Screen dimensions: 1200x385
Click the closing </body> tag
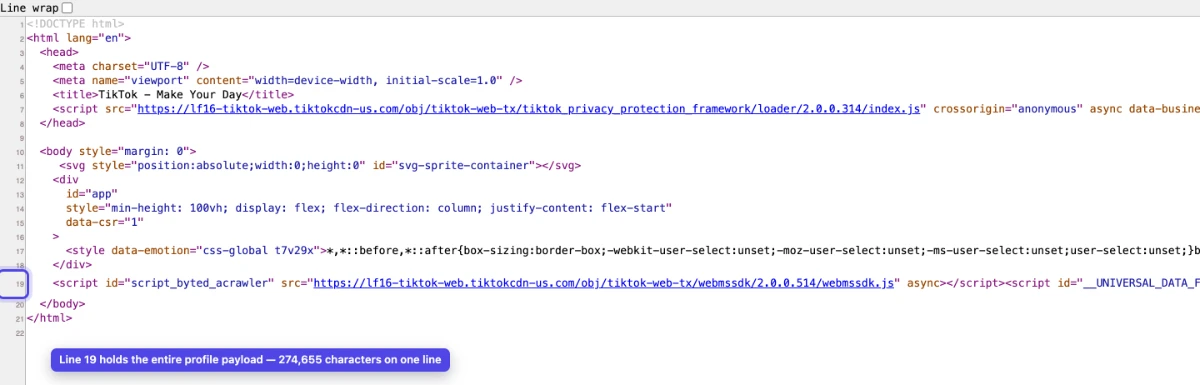63,304
